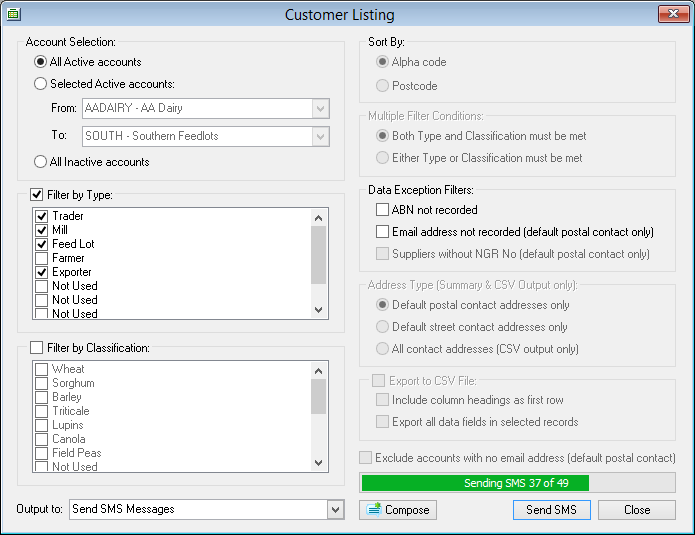Choose Selected Active accounts option
Image resolution: width=695 pixels, height=535 pixels.
41,84
